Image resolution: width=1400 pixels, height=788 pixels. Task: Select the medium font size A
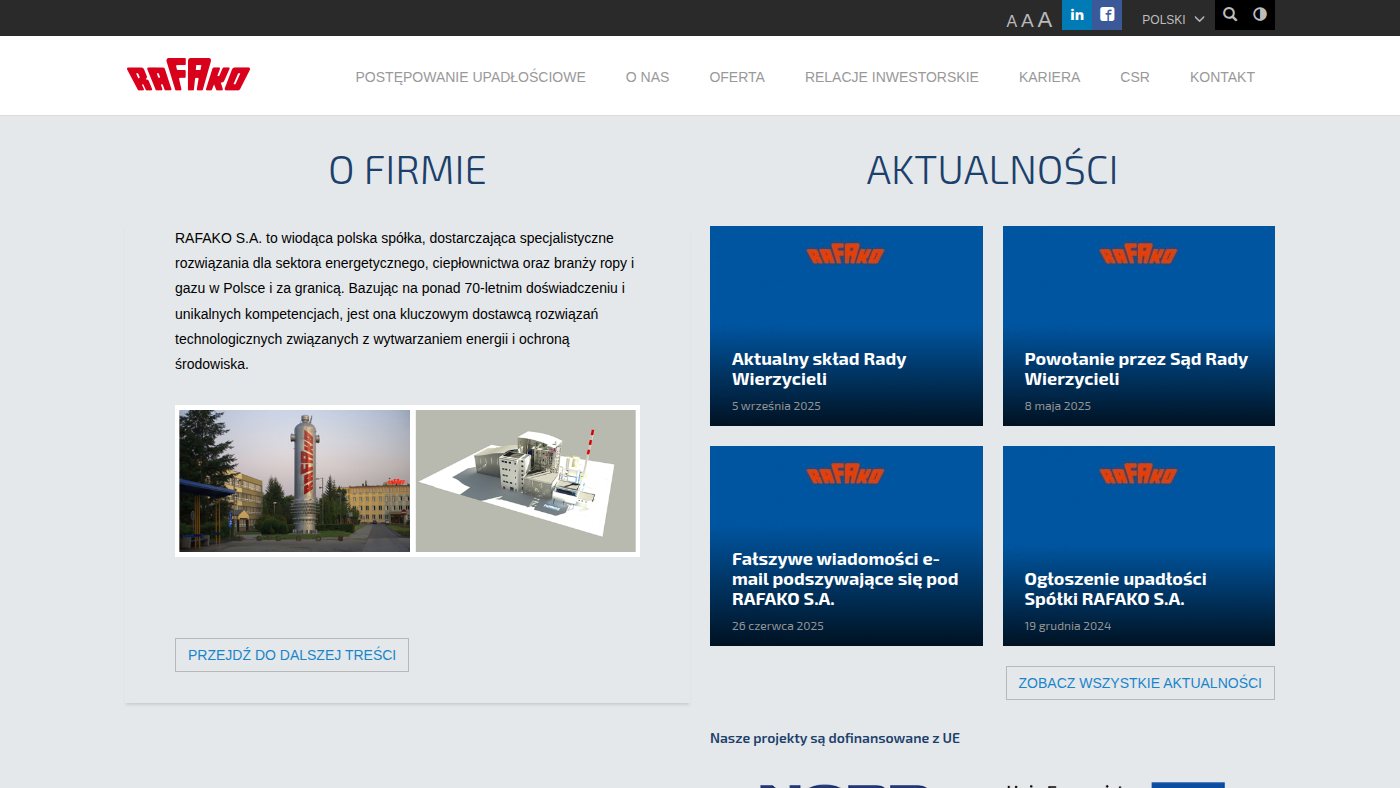click(1027, 21)
